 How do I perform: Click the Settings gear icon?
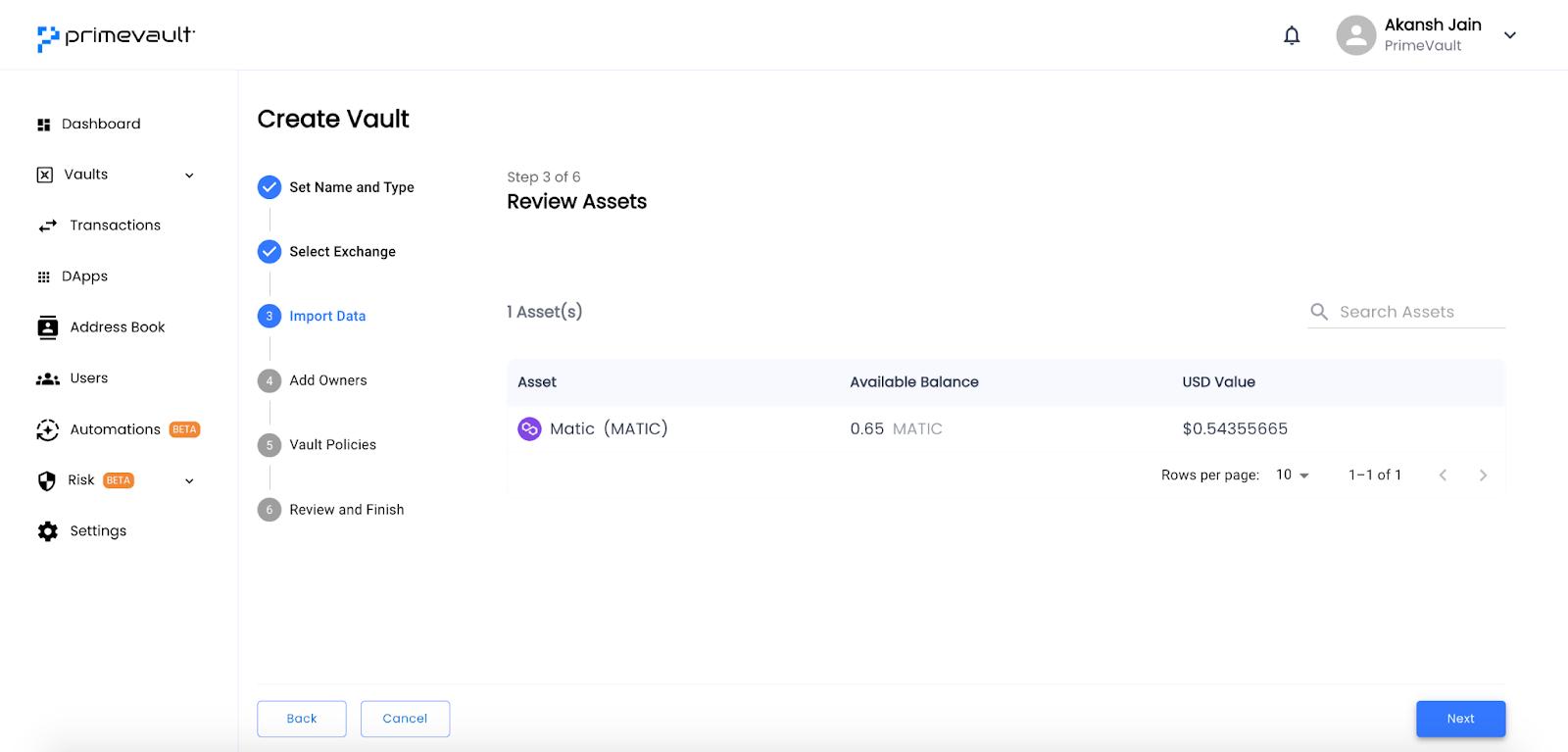48,531
